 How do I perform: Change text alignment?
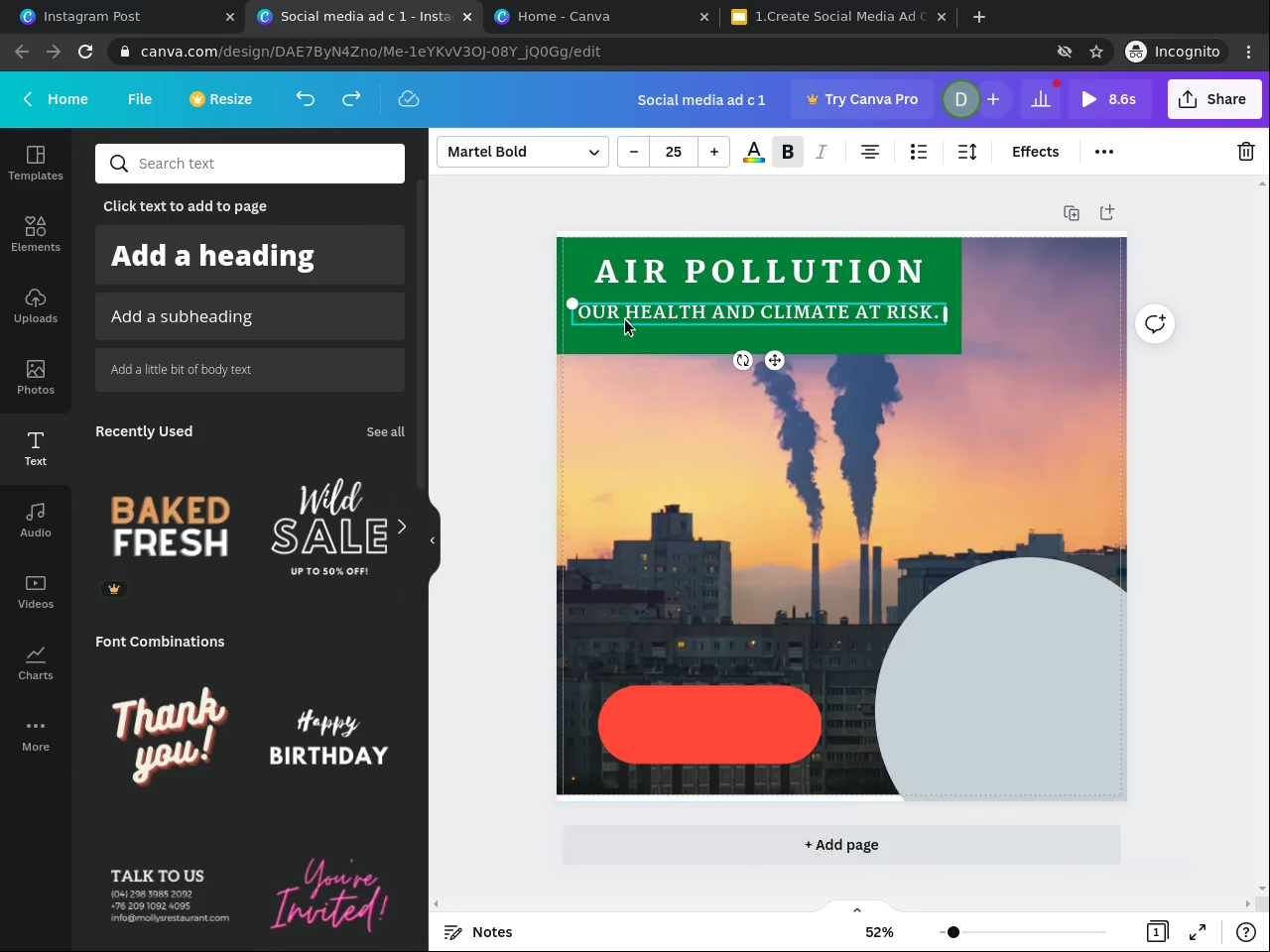coord(870,152)
